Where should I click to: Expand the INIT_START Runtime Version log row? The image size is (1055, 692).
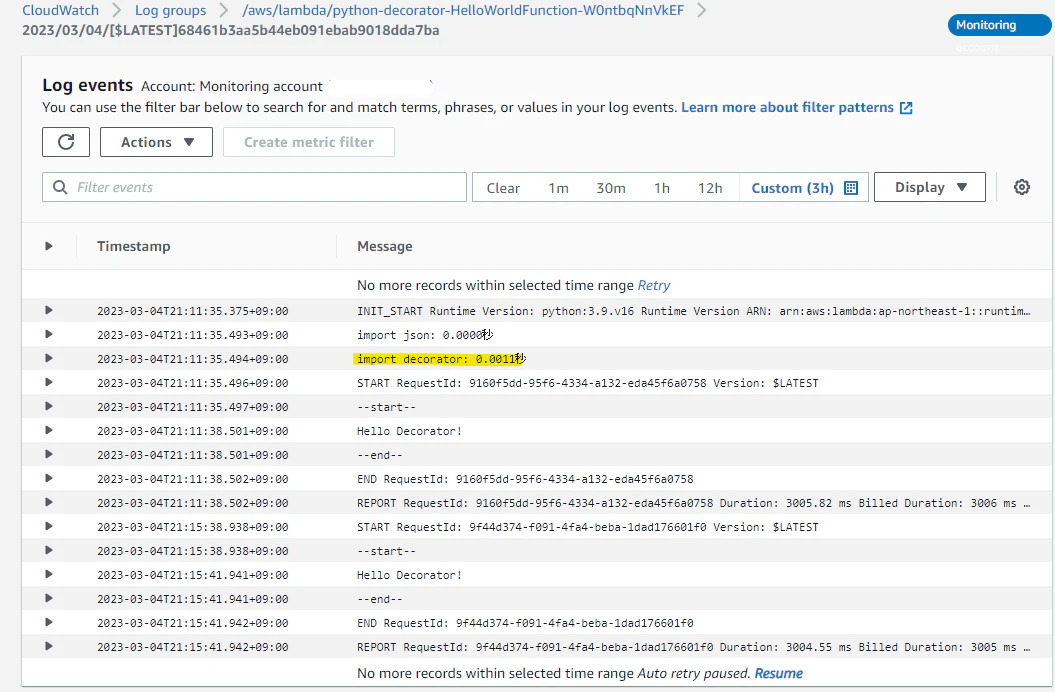coord(48,310)
